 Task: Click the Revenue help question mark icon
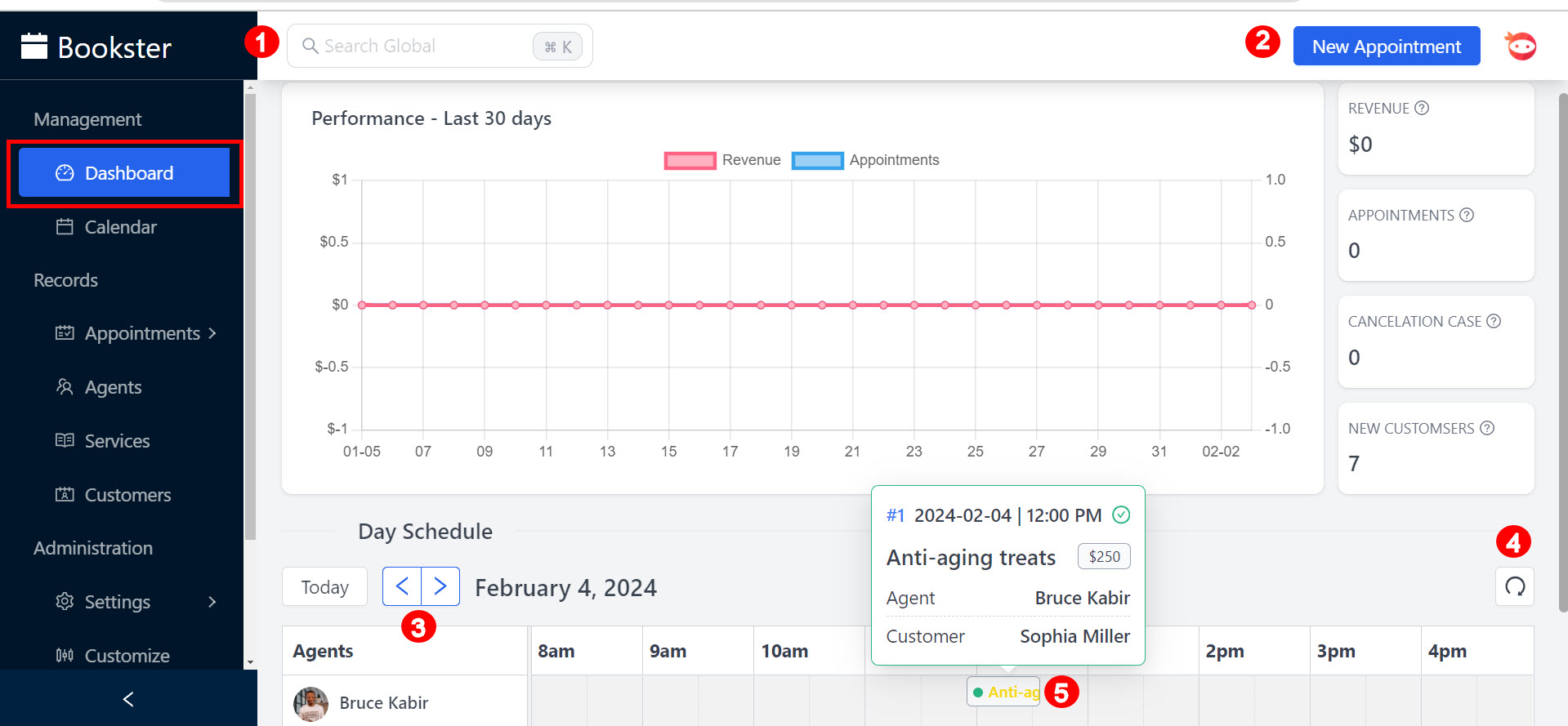[x=1422, y=108]
